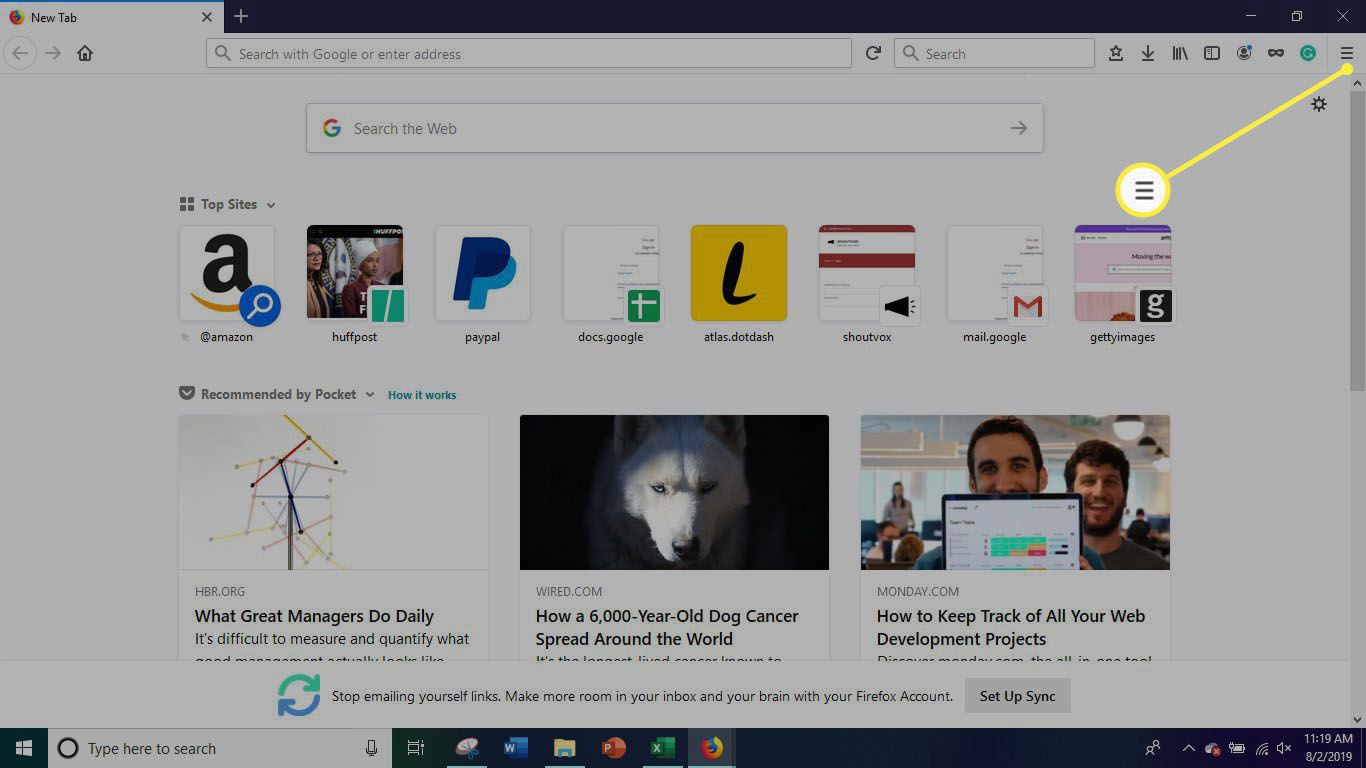
Task: Click the page scrollbar up arrow
Action: pos(1357,83)
